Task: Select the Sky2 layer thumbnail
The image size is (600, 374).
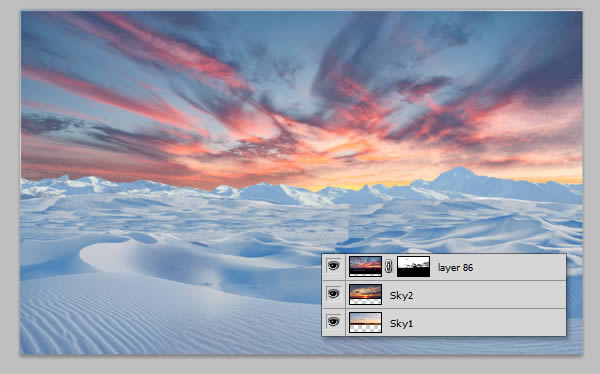Action: click(x=365, y=294)
